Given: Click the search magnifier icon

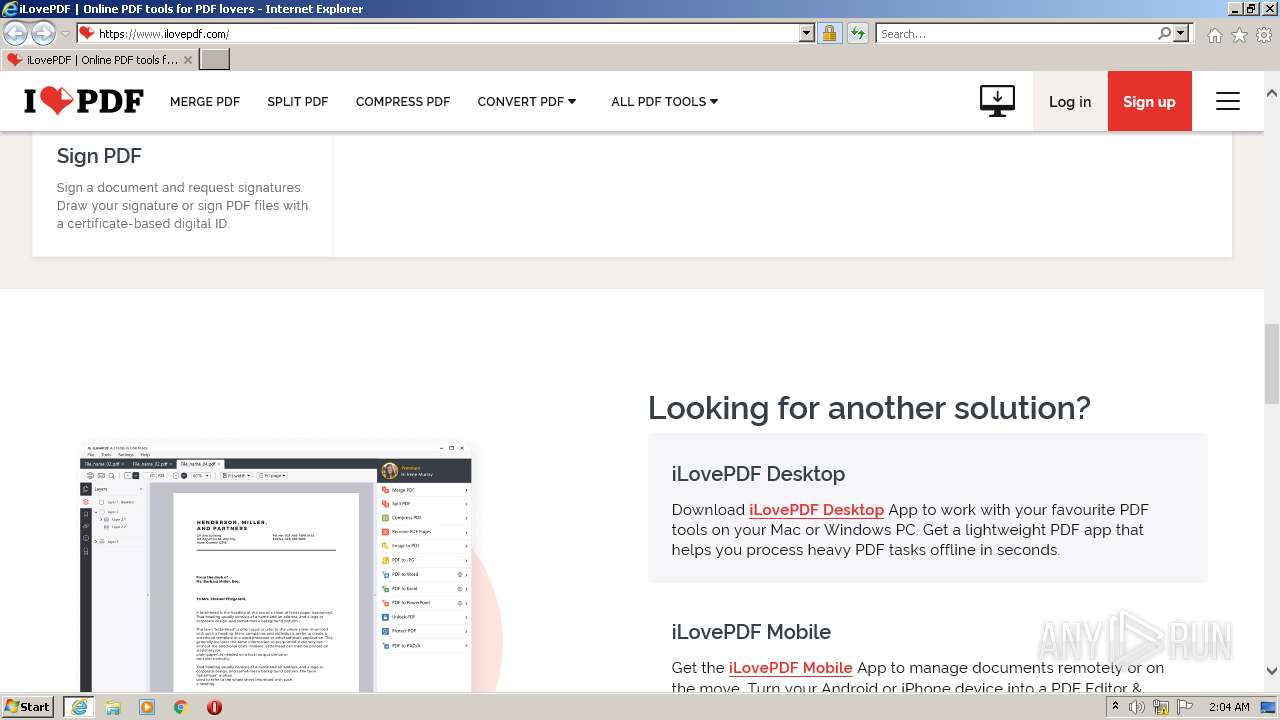Looking at the screenshot, I should click(x=1164, y=33).
